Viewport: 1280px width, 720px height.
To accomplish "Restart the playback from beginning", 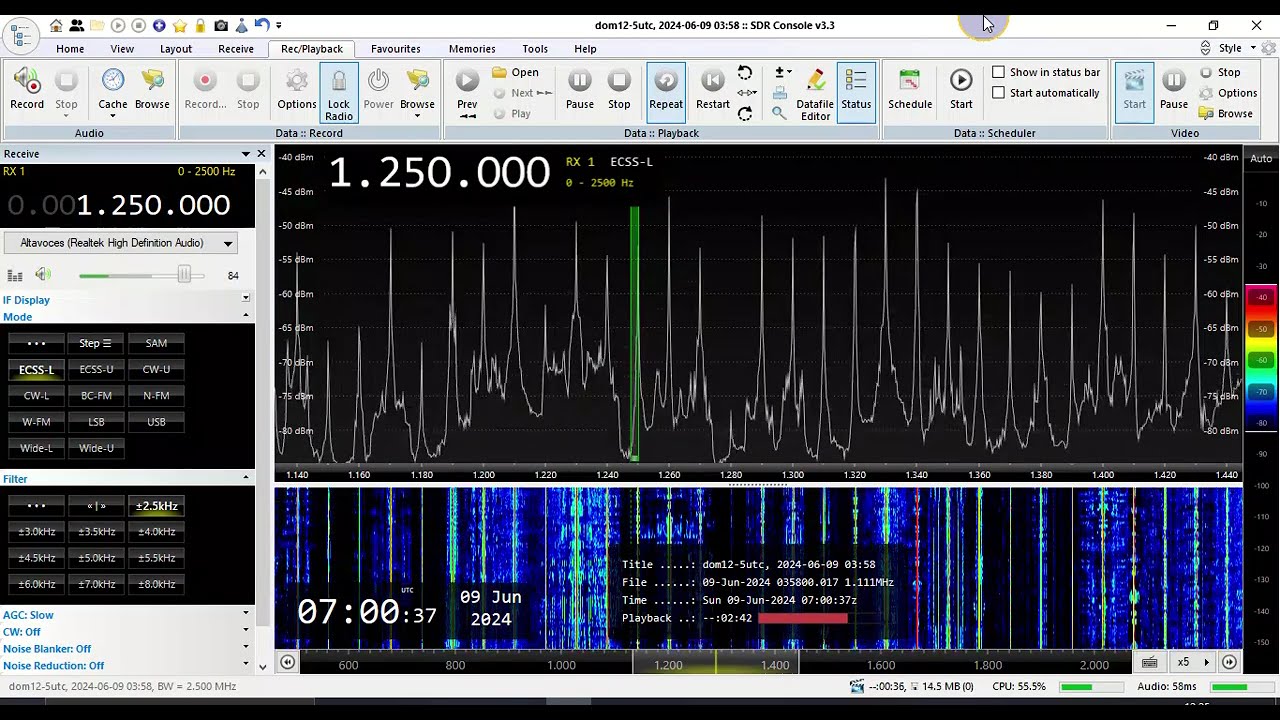I will point(712,91).
